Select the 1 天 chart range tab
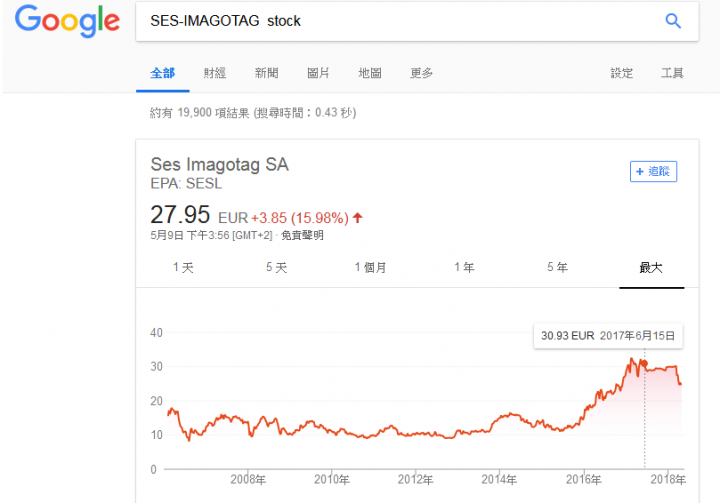 click(x=183, y=267)
